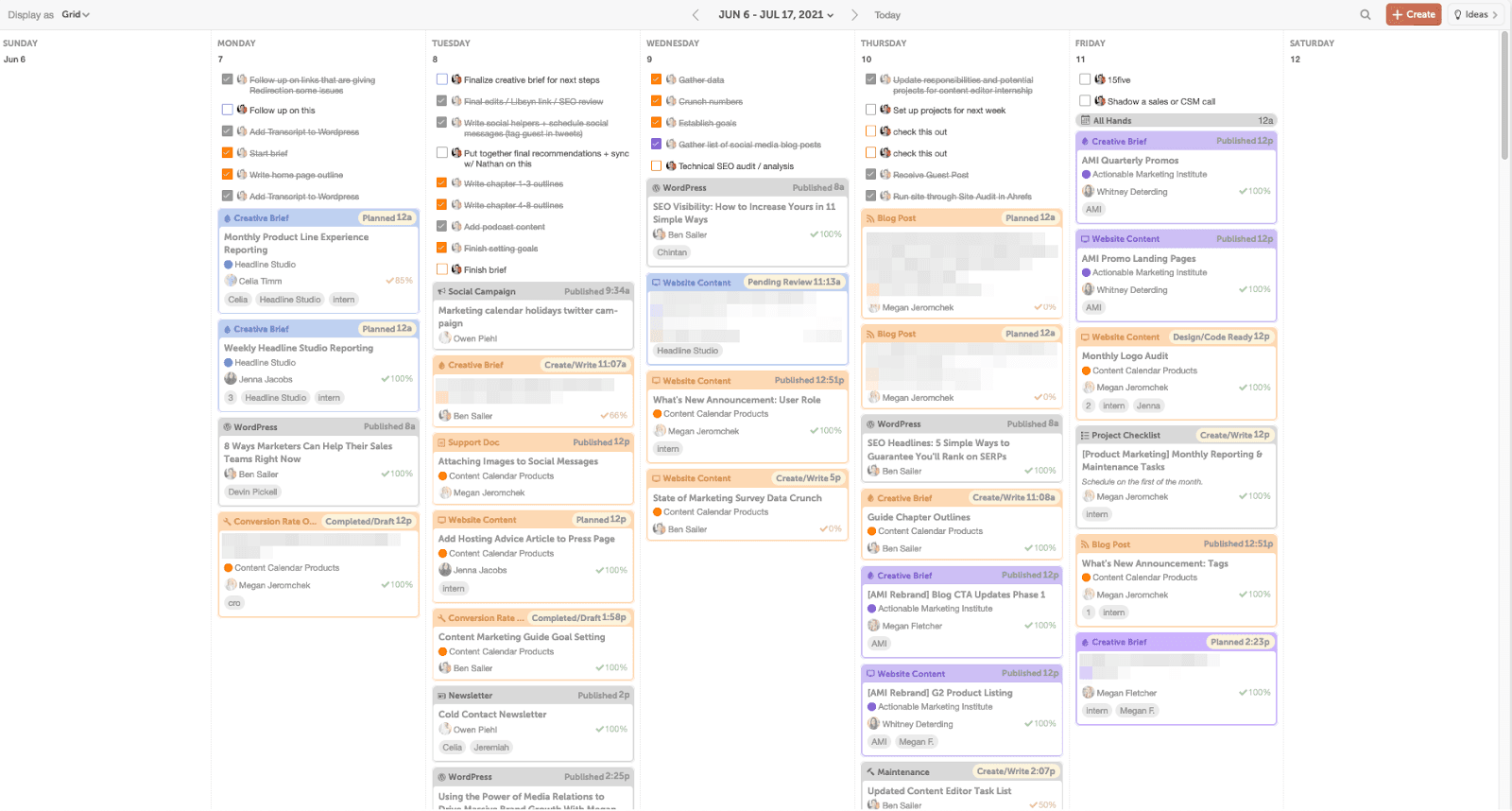Click Whitney Deterding avatar on AMI Quarterly Promos
1512x811 pixels.
1089,192
